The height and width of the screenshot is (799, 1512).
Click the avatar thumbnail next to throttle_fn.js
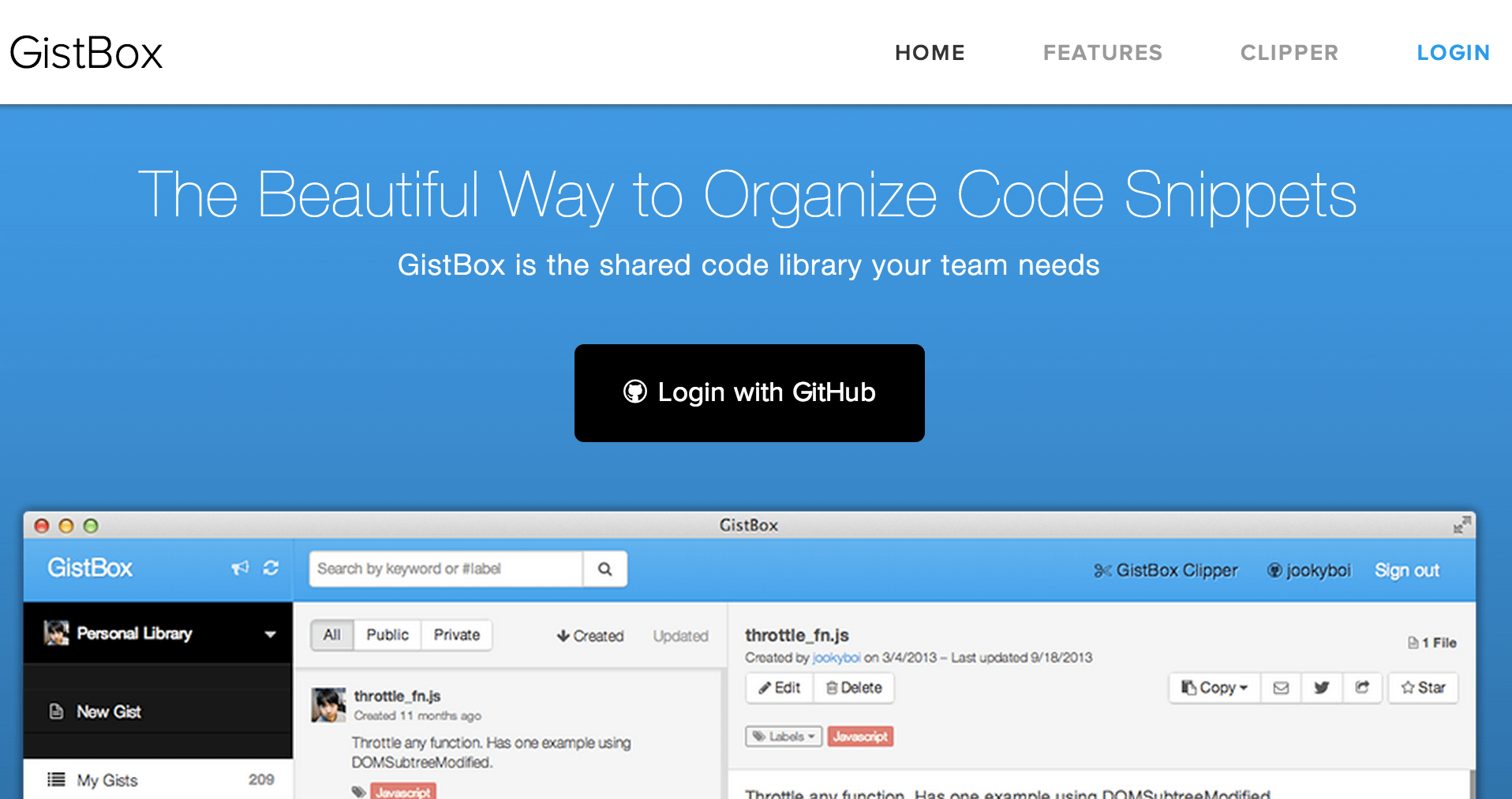[328, 704]
